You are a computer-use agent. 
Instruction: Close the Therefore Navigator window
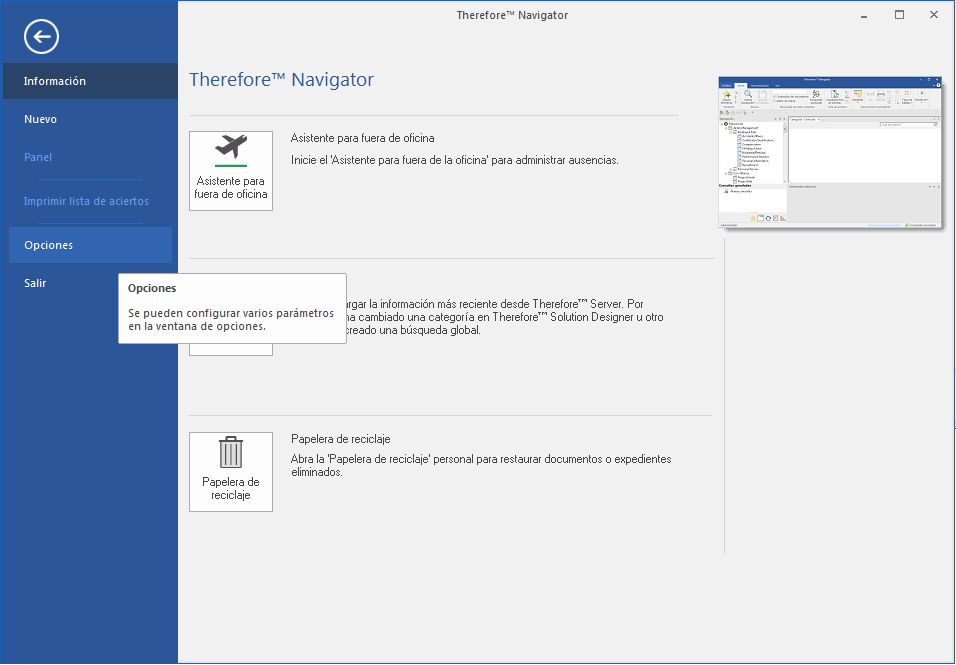[934, 15]
